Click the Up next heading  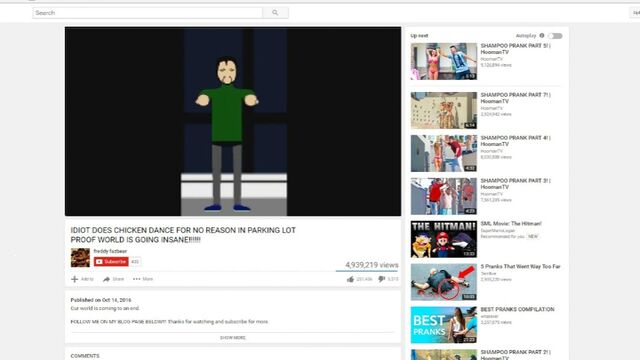[419, 36]
